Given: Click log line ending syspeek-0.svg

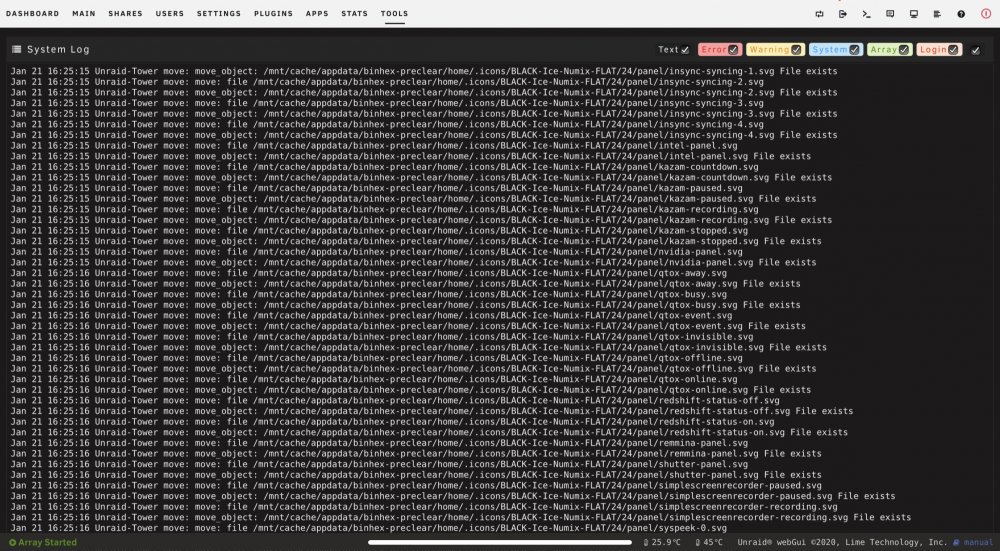Looking at the screenshot, I should pos(369,527).
